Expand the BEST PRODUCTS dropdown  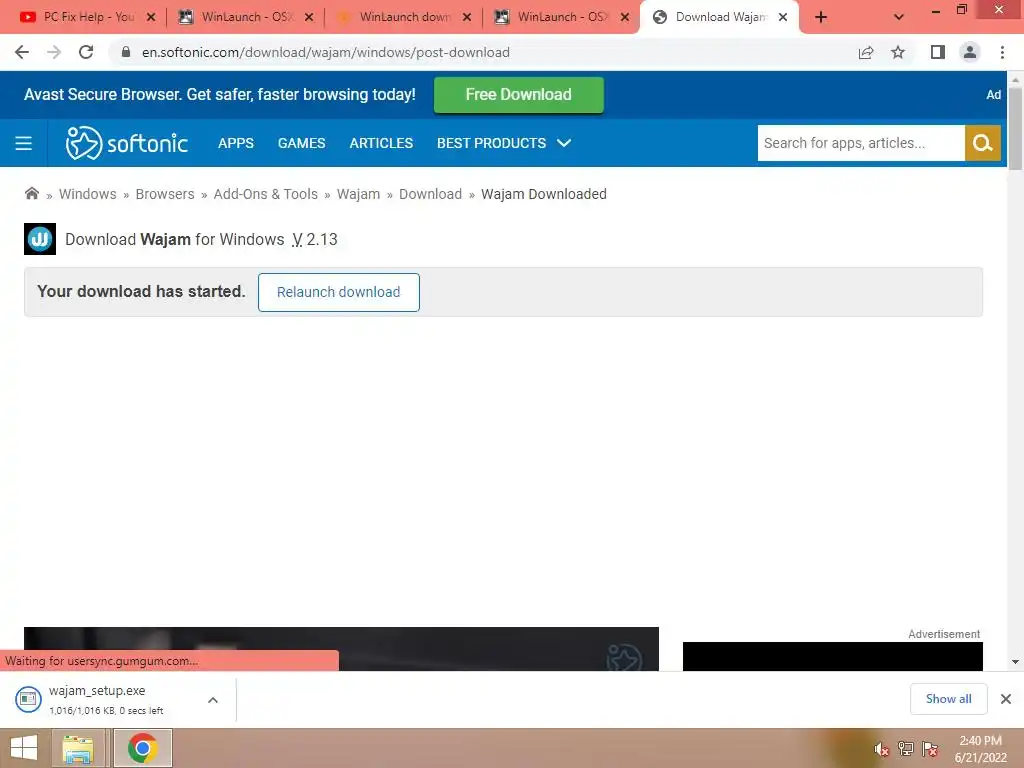tap(504, 143)
